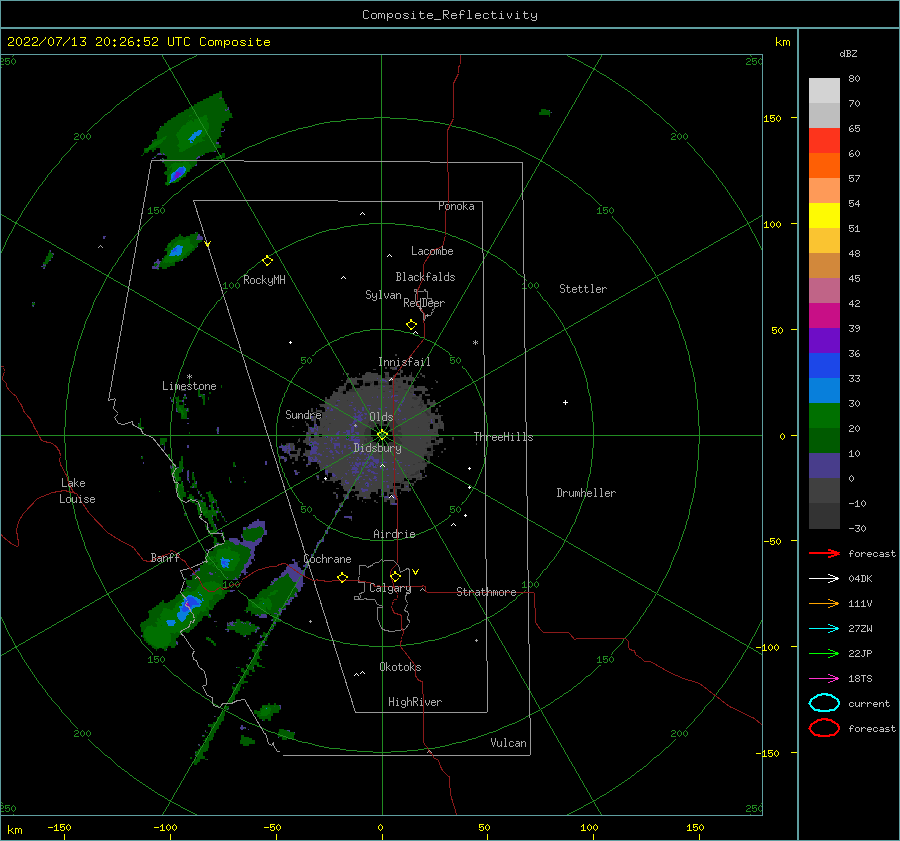
Task: Click the Okotoks label
Action: [400, 667]
